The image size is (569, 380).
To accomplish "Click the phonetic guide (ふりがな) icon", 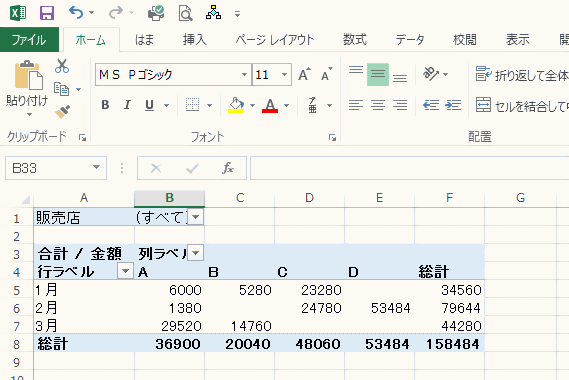I will (x=312, y=105).
